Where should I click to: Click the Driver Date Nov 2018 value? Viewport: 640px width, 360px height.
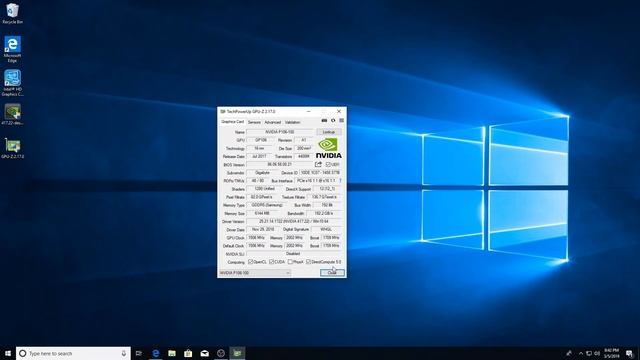(263, 229)
